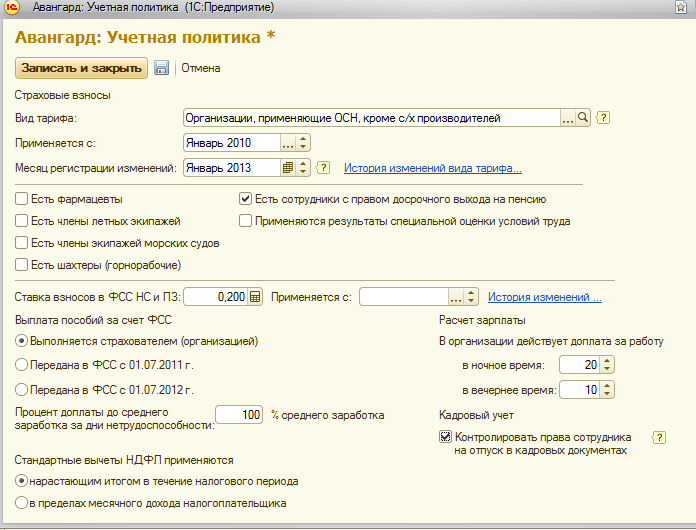Adjust в ночное время spinner
696x530 pixels.
pos(607,365)
